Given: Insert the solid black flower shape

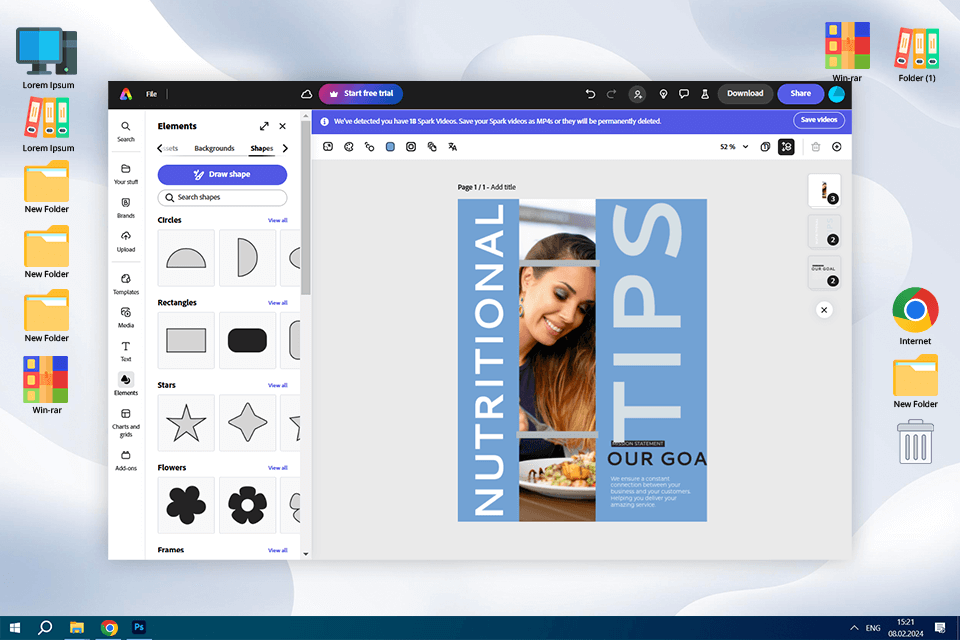Looking at the screenshot, I should 186,505.
